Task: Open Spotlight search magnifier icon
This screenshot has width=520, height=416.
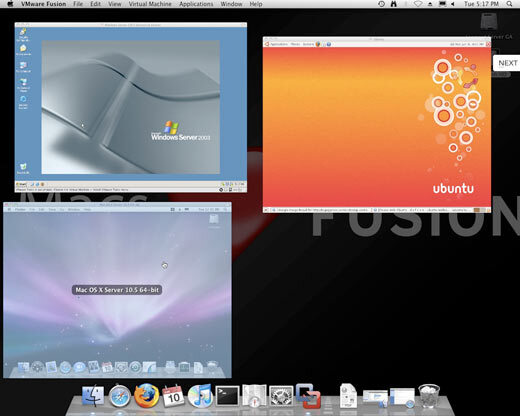Action: click(509, 4)
